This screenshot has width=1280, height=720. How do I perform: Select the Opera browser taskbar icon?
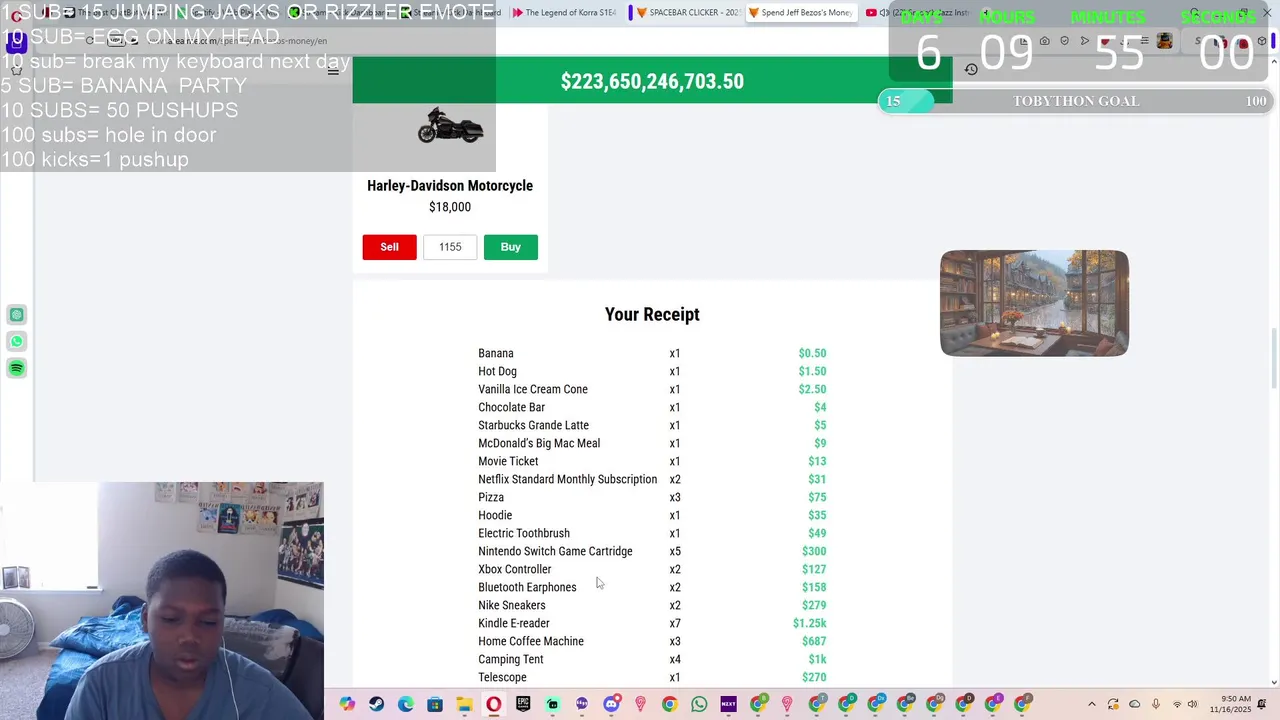[x=493, y=704]
